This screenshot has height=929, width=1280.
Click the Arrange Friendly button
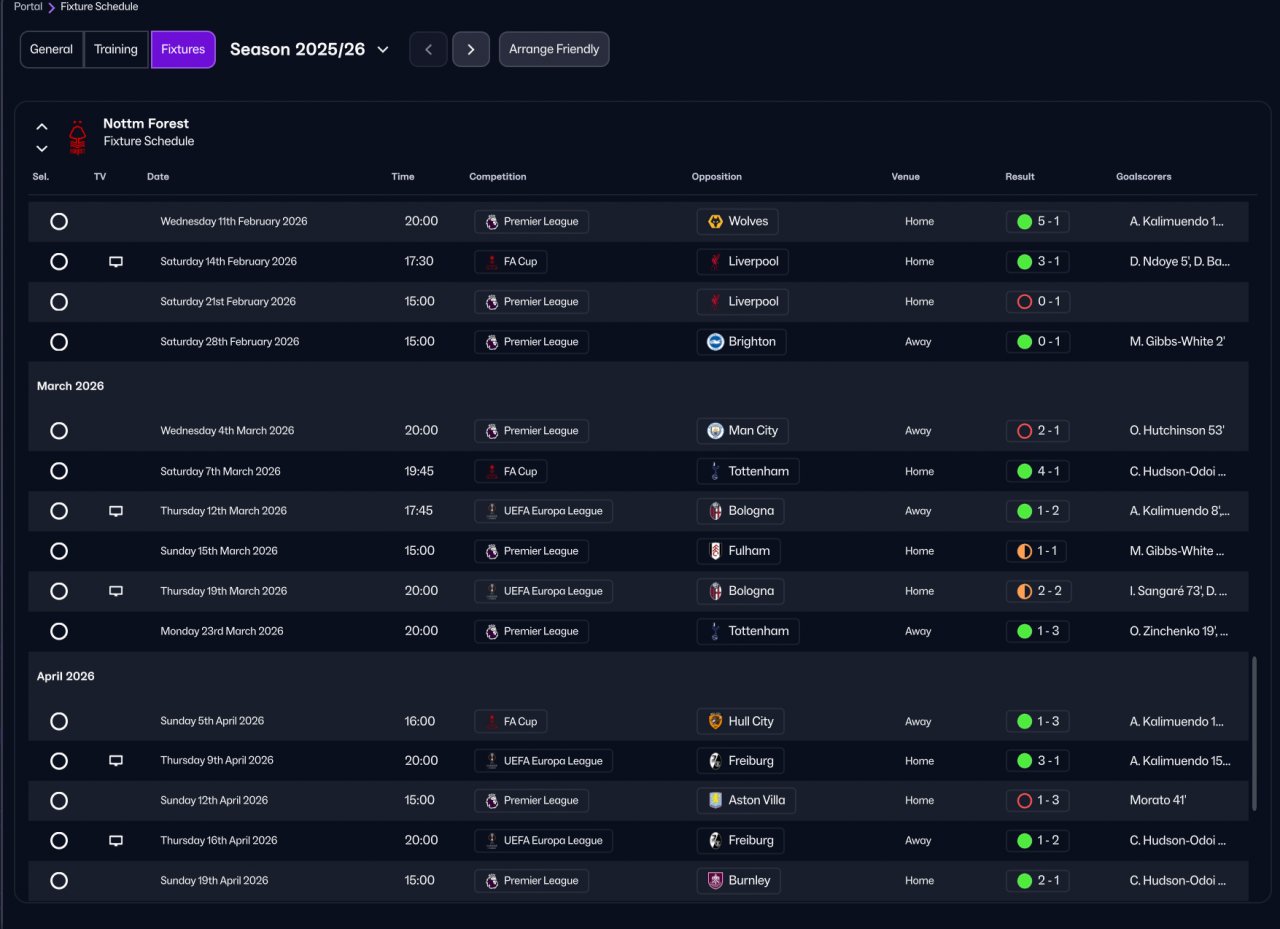554,49
